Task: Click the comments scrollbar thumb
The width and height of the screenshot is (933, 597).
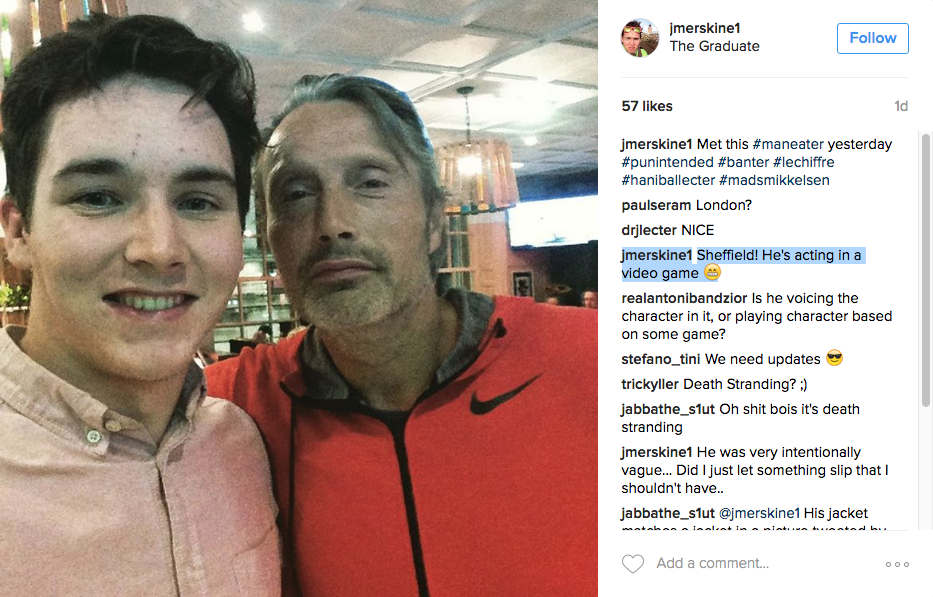Action: pos(925,270)
